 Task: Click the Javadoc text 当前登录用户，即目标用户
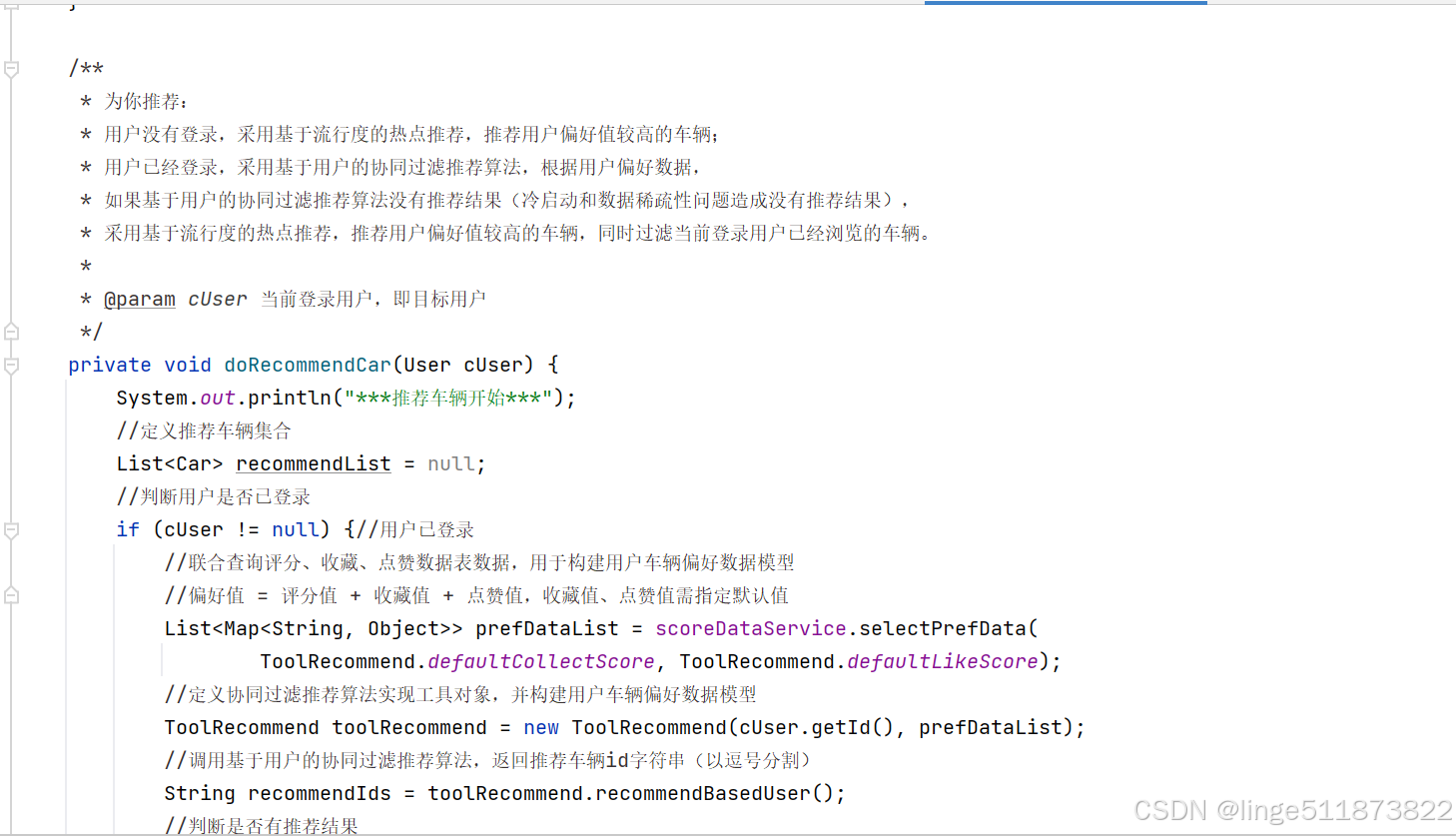click(373, 299)
